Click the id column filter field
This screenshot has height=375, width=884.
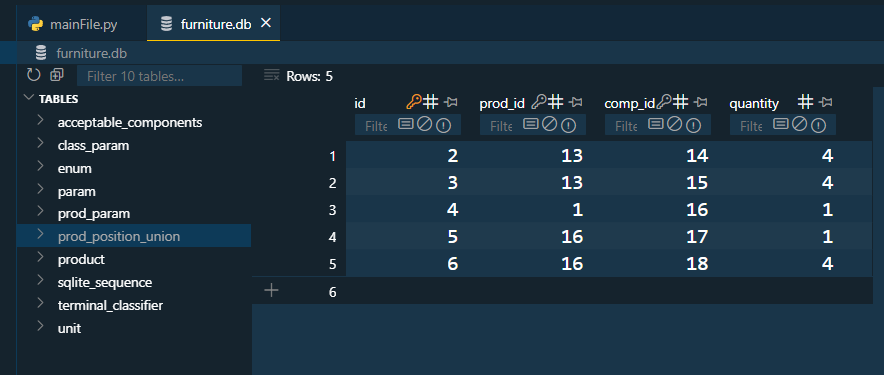(x=376, y=126)
